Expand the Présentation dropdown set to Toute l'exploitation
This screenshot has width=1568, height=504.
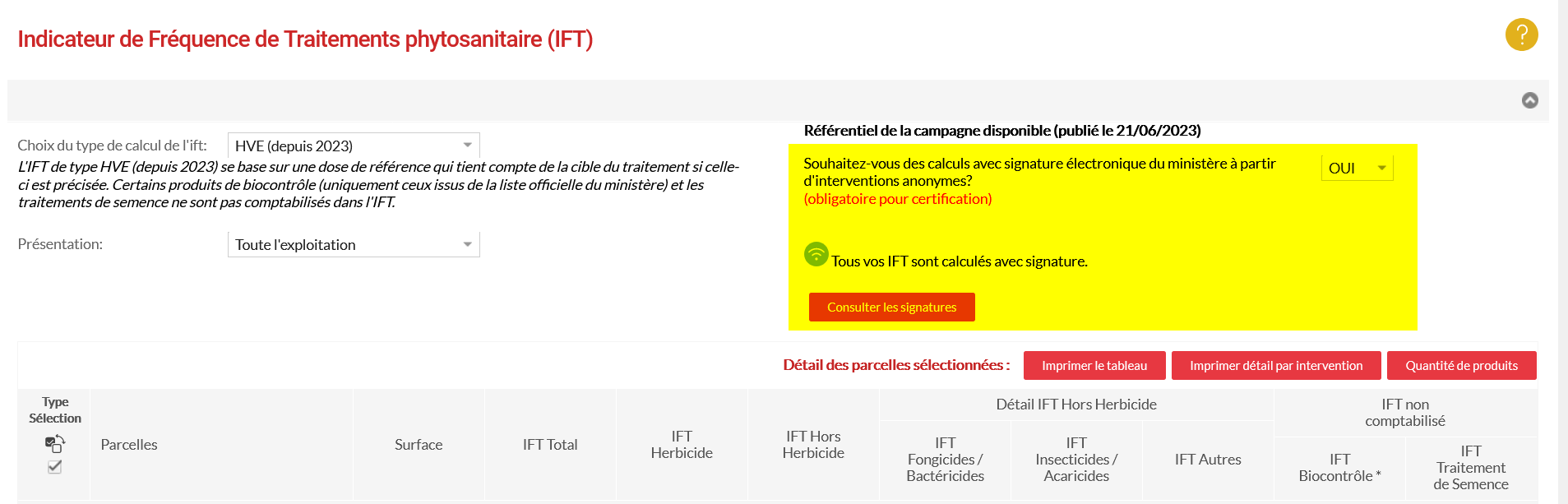tap(354, 244)
